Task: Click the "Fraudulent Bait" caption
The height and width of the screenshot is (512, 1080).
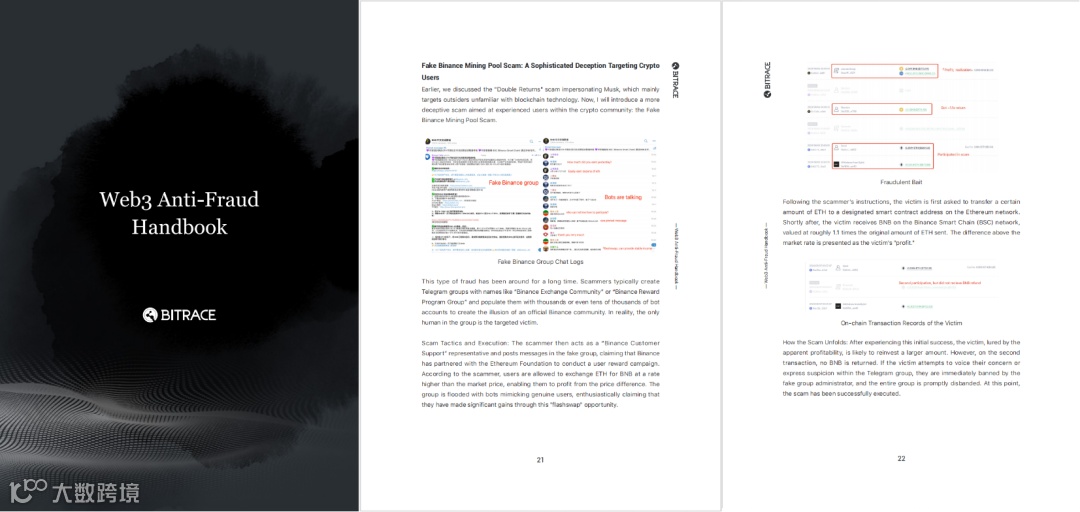Action: point(901,183)
